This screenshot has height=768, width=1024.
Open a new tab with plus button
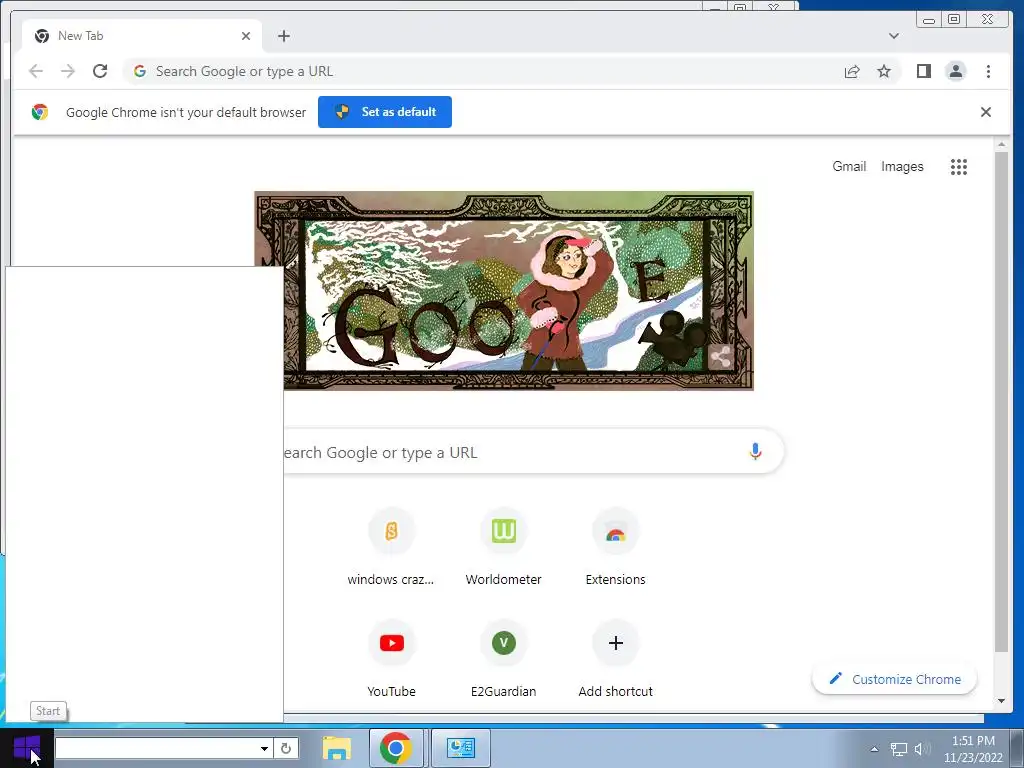point(283,36)
